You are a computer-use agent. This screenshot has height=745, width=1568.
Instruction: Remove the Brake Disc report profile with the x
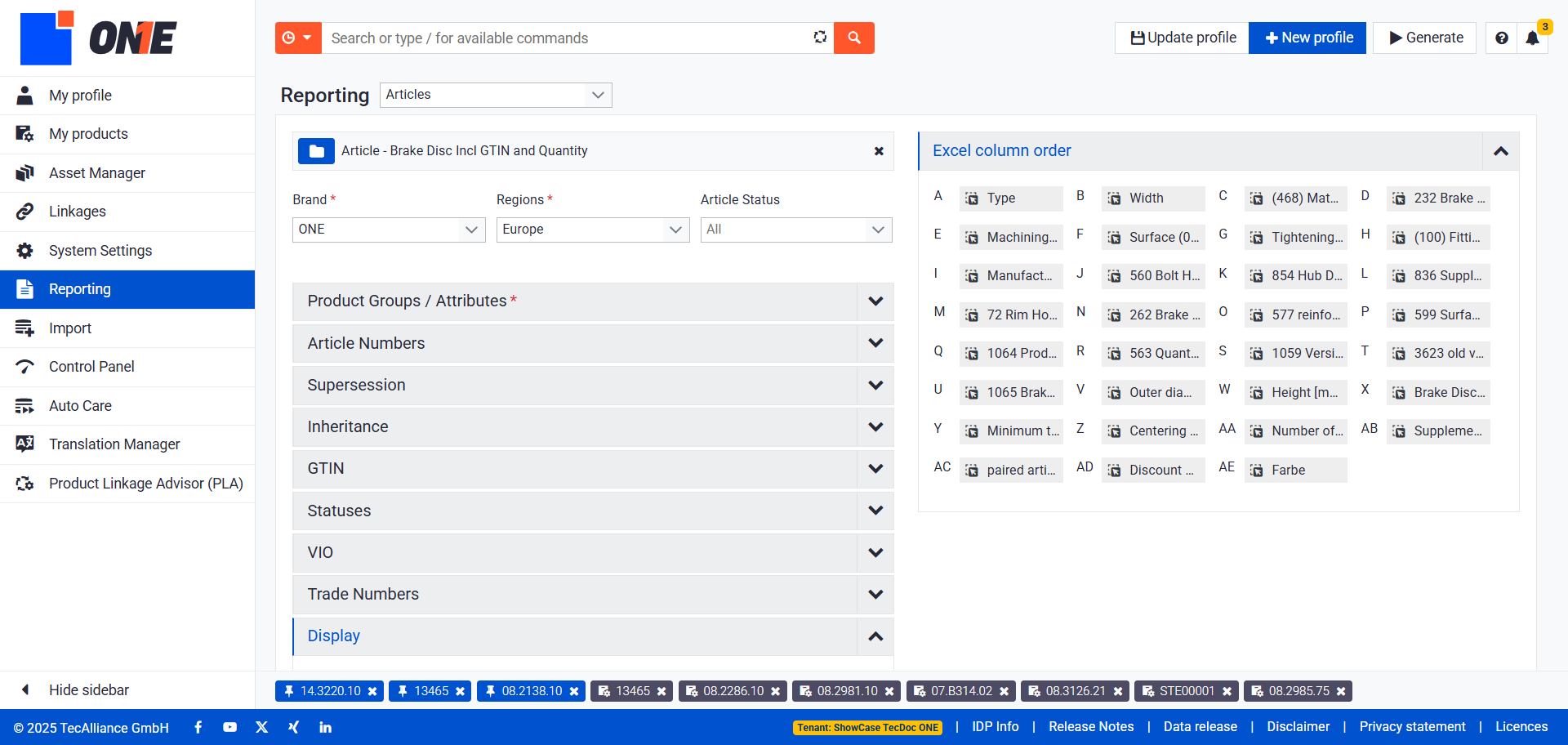coord(879,151)
